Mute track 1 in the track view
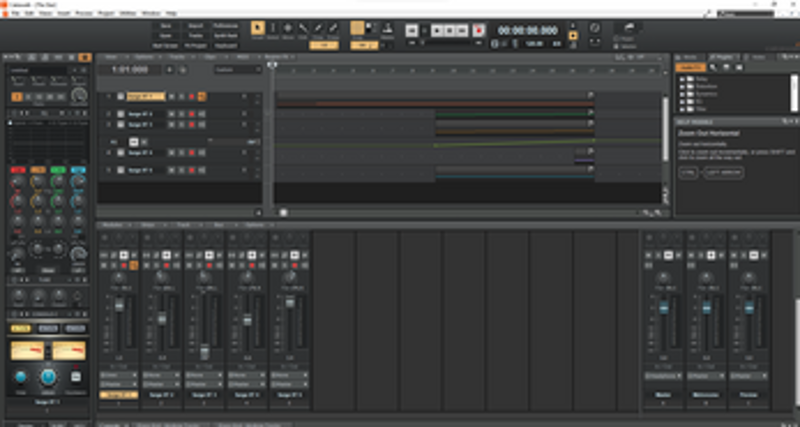 pyautogui.click(x=171, y=96)
